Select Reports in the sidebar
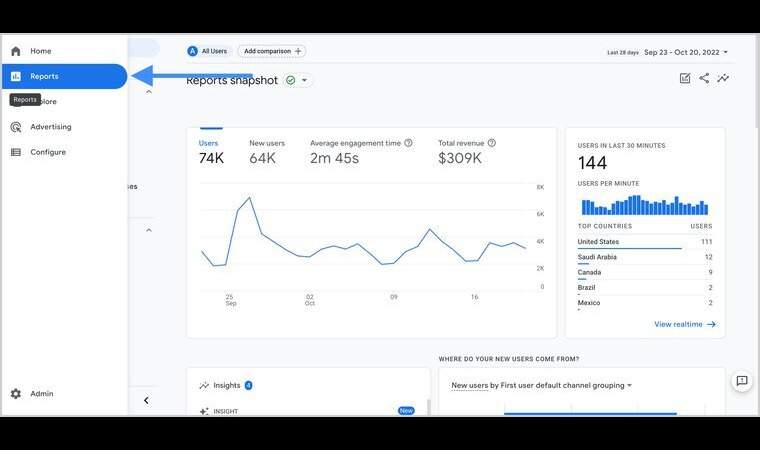The height and width of the screenshot is (450, 760). 64,76
